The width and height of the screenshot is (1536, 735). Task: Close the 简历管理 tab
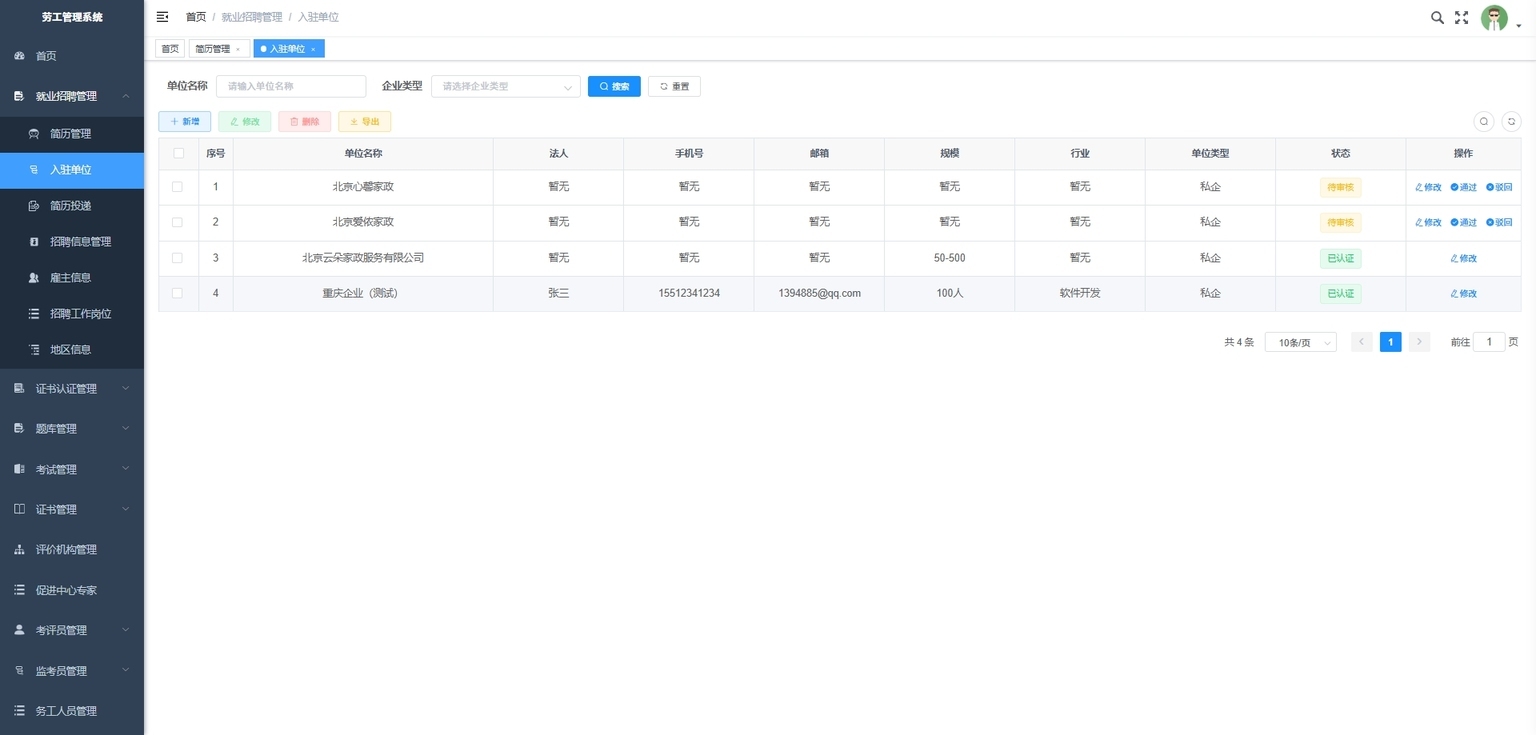(238, 49)
